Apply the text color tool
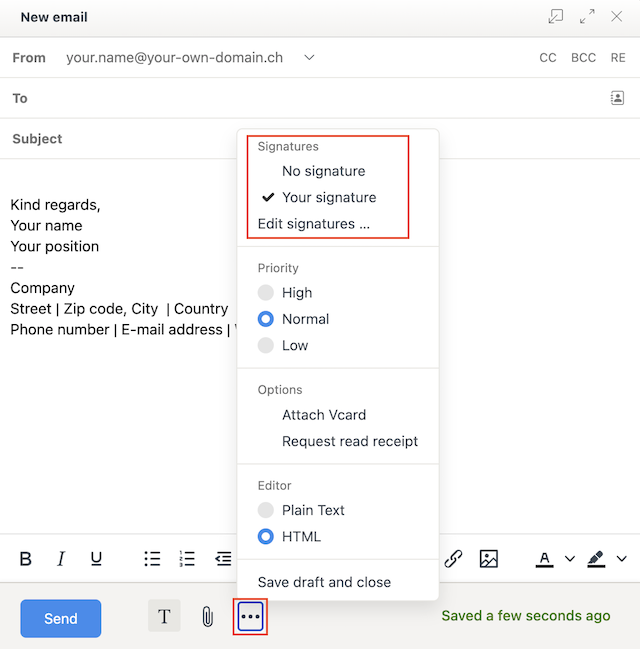The height and width of the screenshot is (649, 640). tap(544, 559)
